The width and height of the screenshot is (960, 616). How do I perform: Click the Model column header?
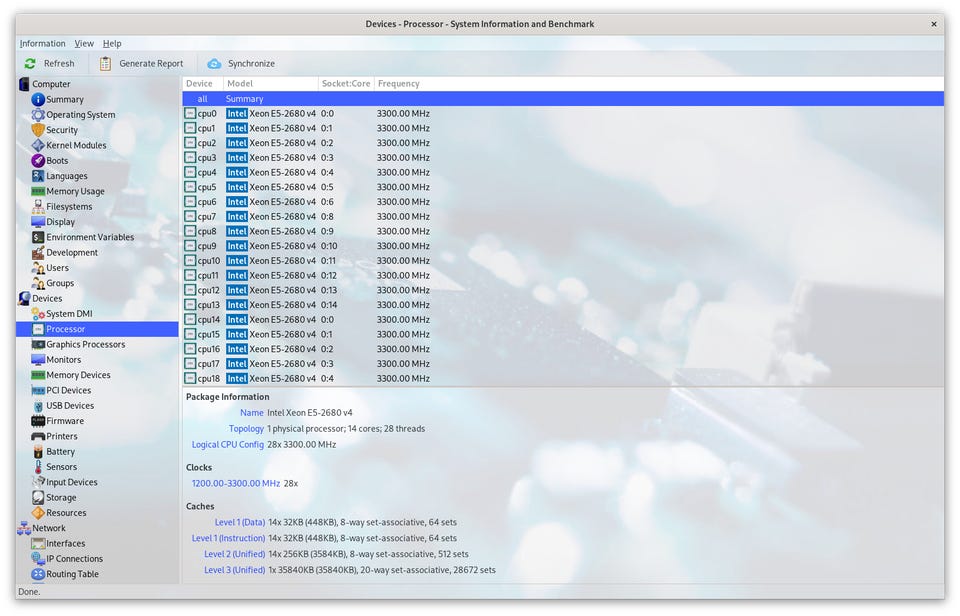point(240,84)
